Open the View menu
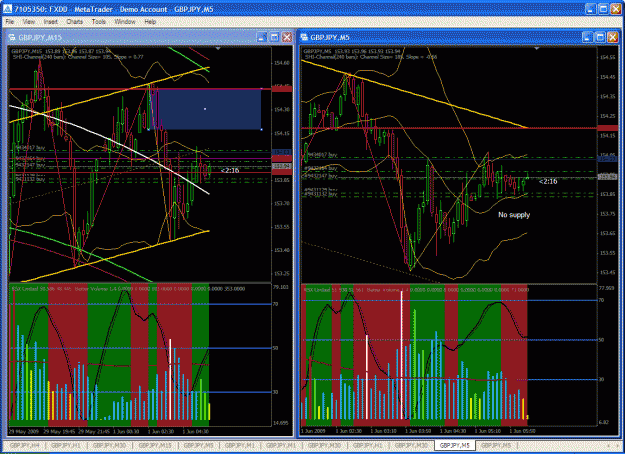The image size is (625, 454). [29, 22]
